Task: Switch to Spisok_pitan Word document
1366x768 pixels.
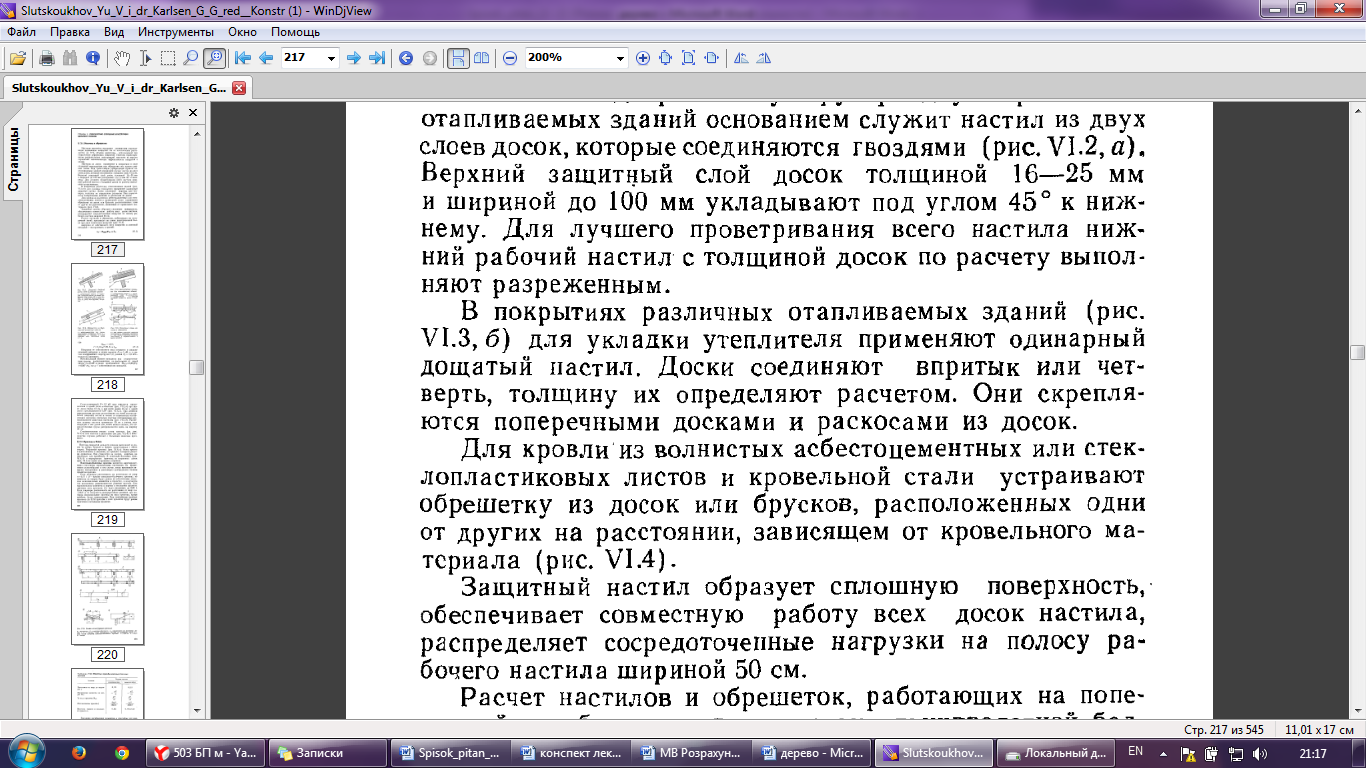Action: (451, 753)
